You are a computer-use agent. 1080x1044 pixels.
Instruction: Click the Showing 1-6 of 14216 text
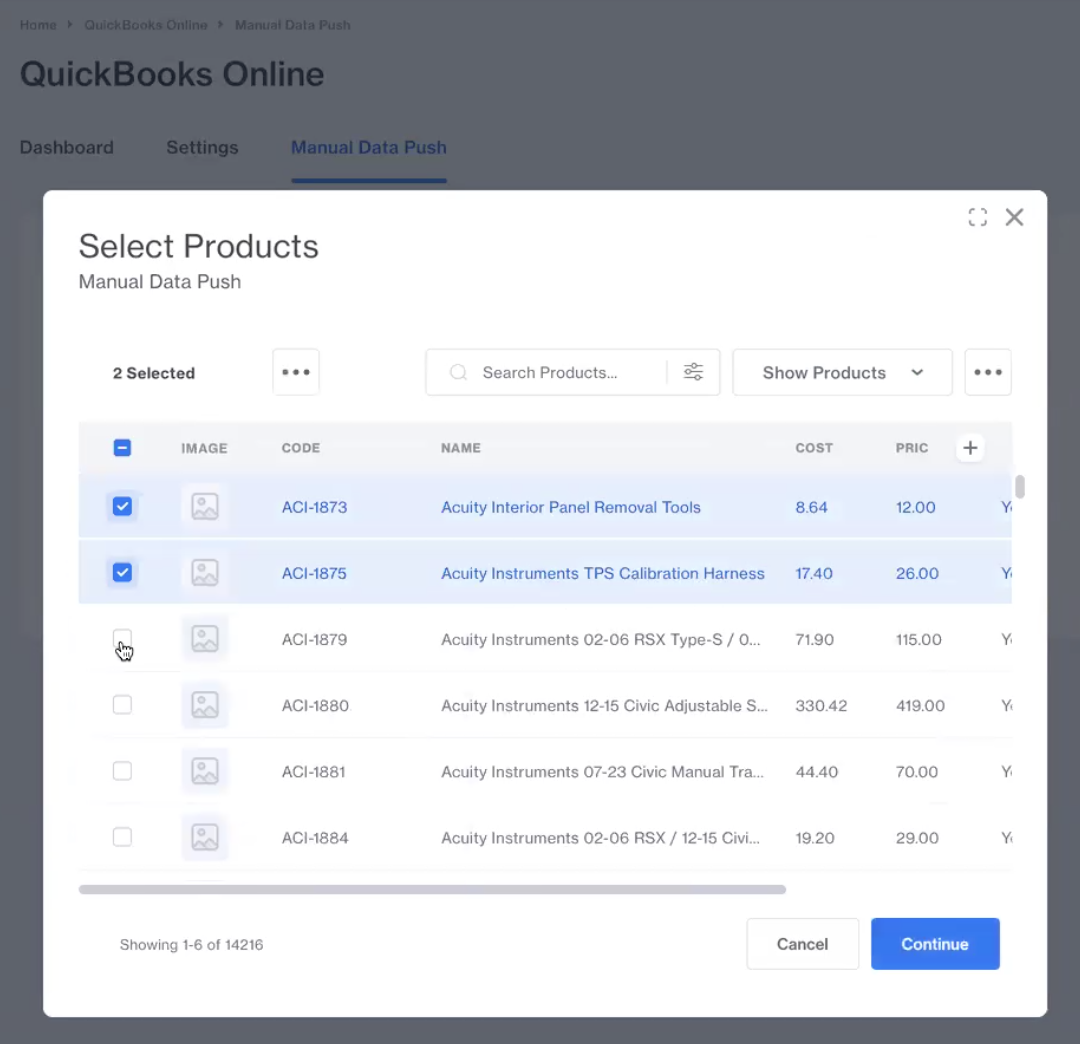pyautogui.click(x=191, y=944)
